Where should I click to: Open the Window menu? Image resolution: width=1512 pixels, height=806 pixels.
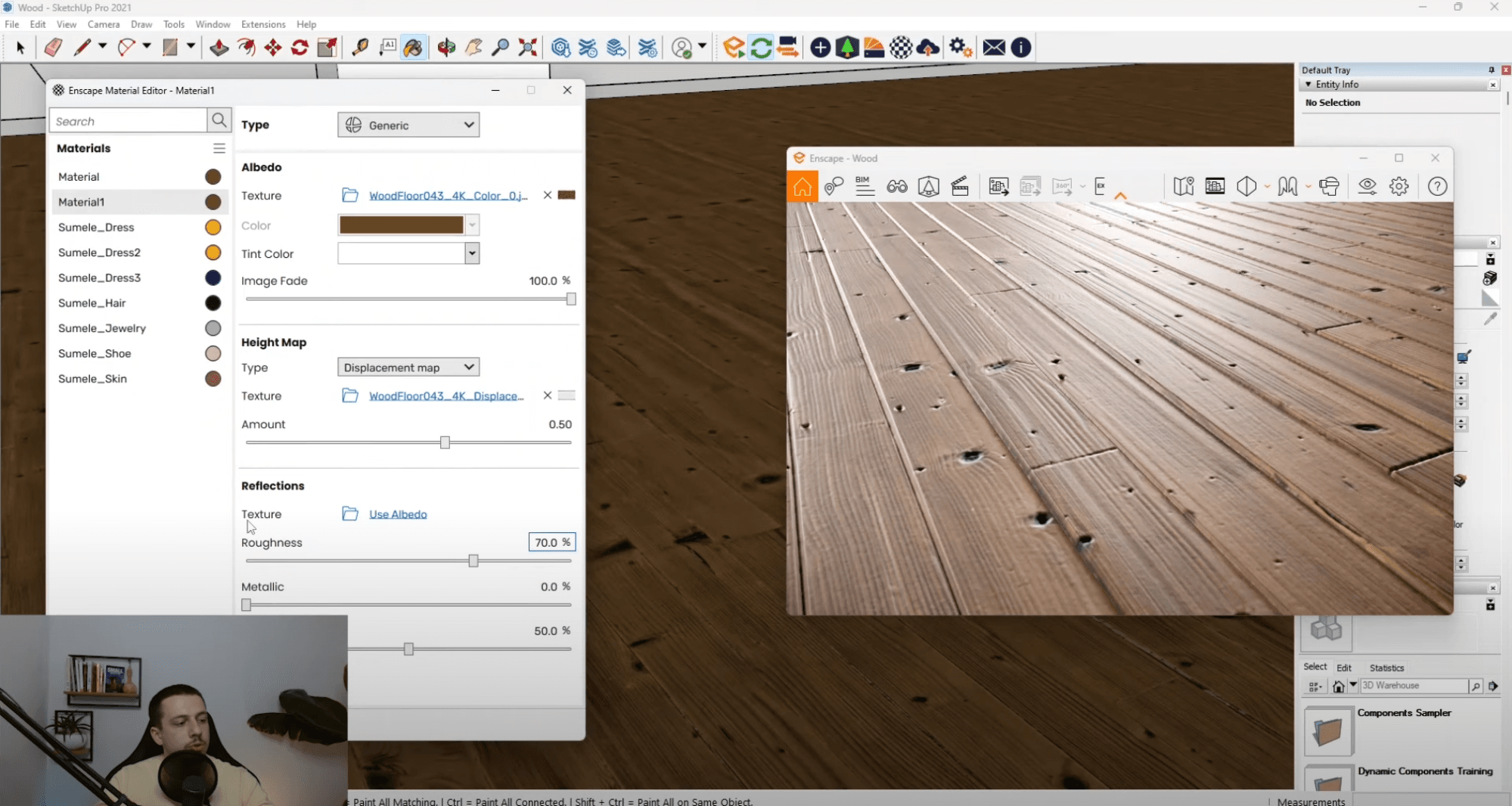coord(213,24)
